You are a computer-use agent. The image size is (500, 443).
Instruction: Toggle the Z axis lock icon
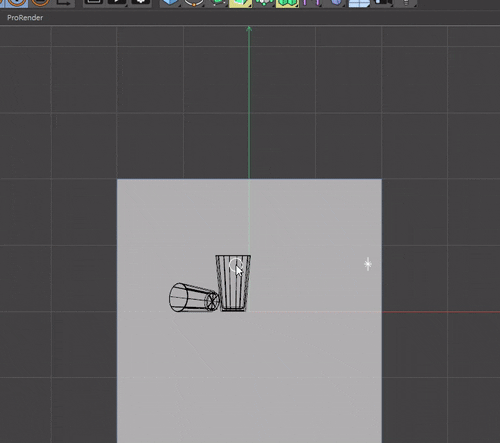click(40, 3)
